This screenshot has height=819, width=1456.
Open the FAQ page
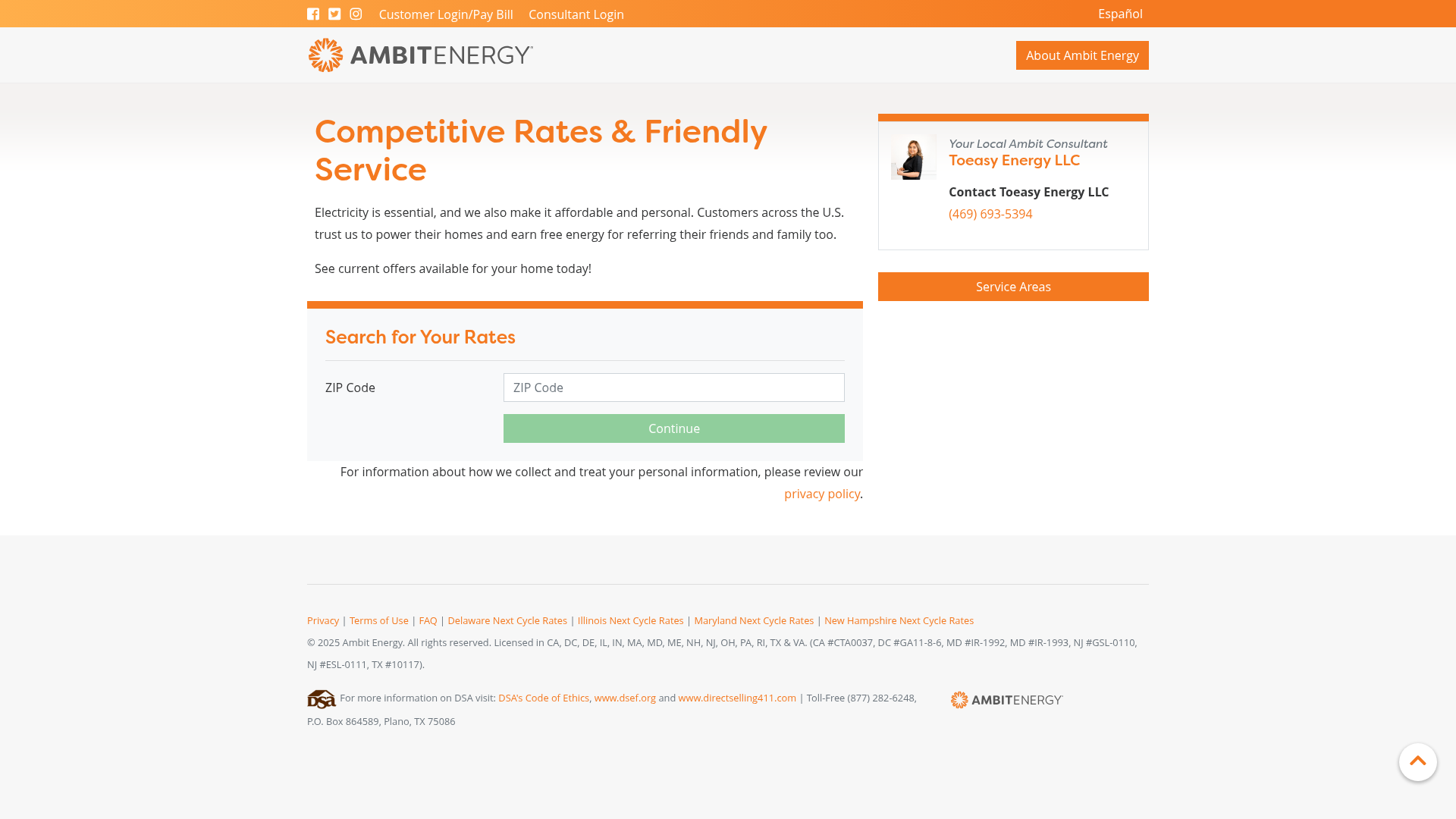tap(428, 620)
